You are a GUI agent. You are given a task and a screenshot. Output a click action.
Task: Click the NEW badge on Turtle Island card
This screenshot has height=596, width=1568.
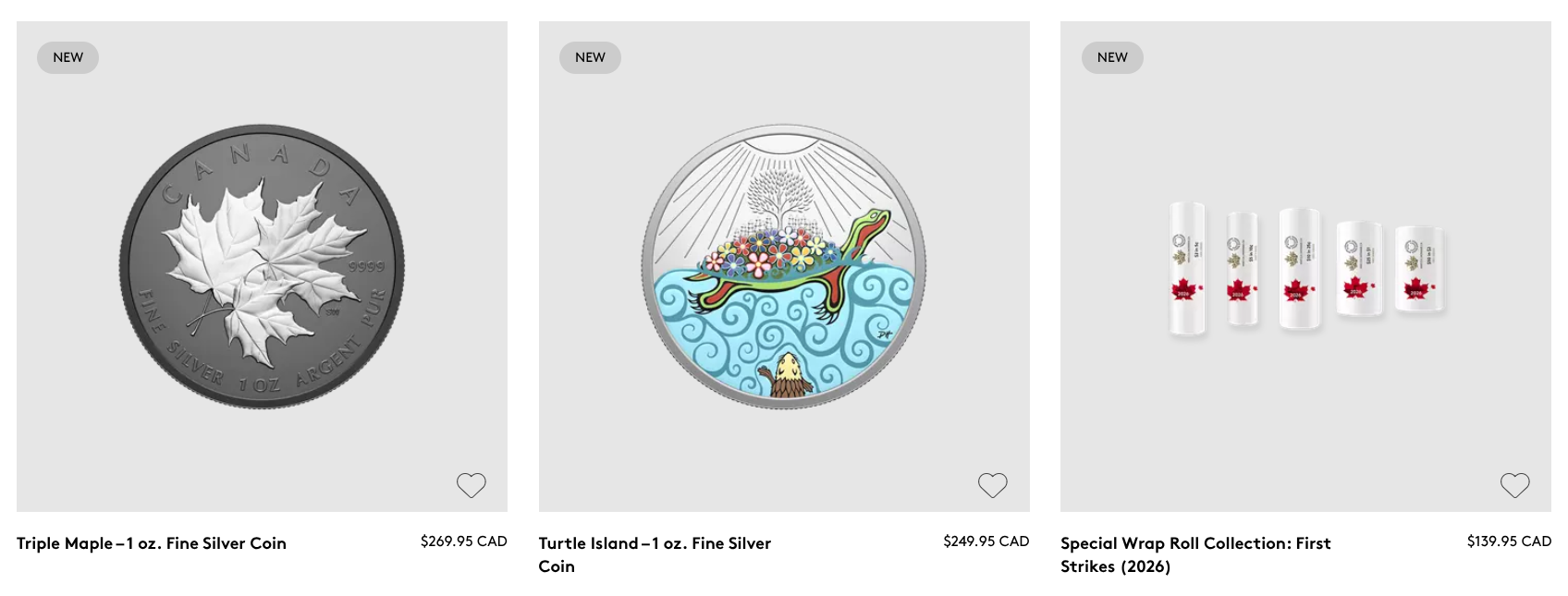590,57
